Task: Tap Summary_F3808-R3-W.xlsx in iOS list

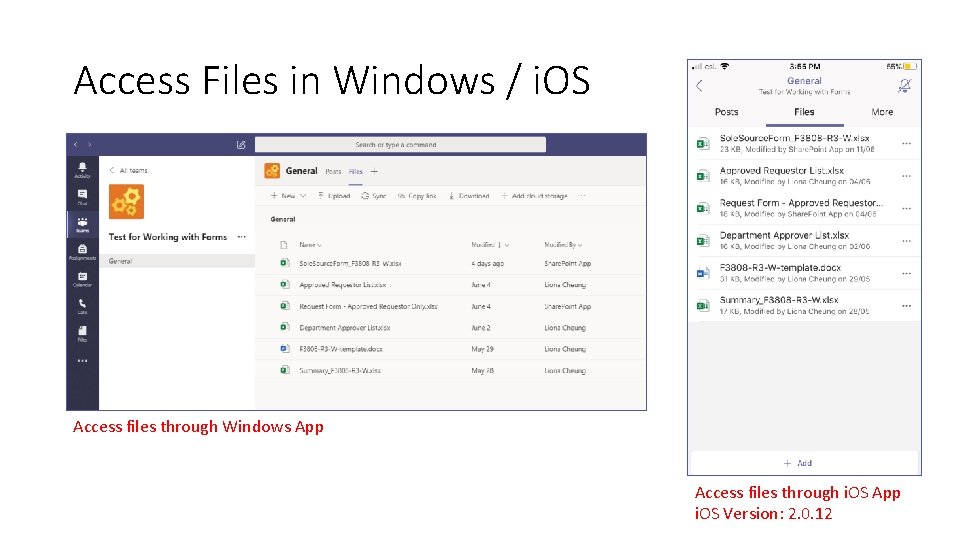Action: [x=804, y=306]
